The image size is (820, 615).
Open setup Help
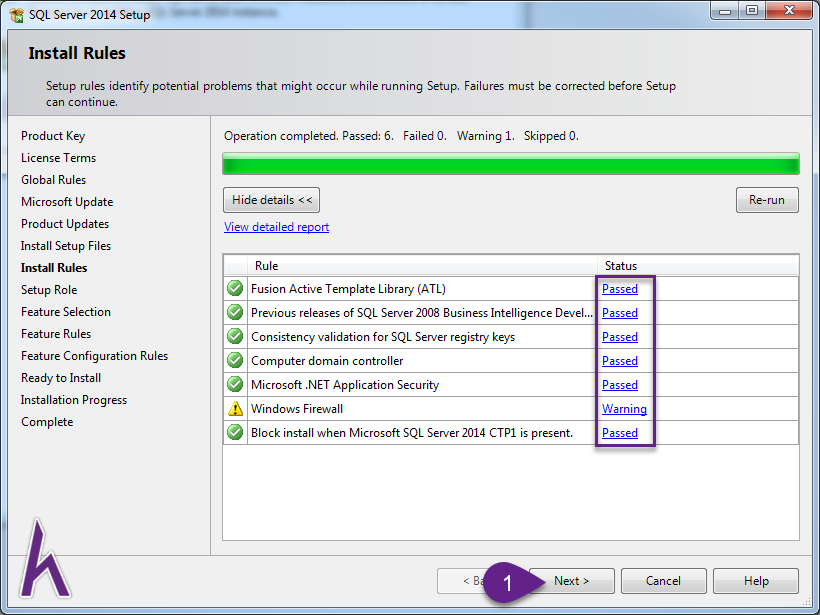[756, 581]
